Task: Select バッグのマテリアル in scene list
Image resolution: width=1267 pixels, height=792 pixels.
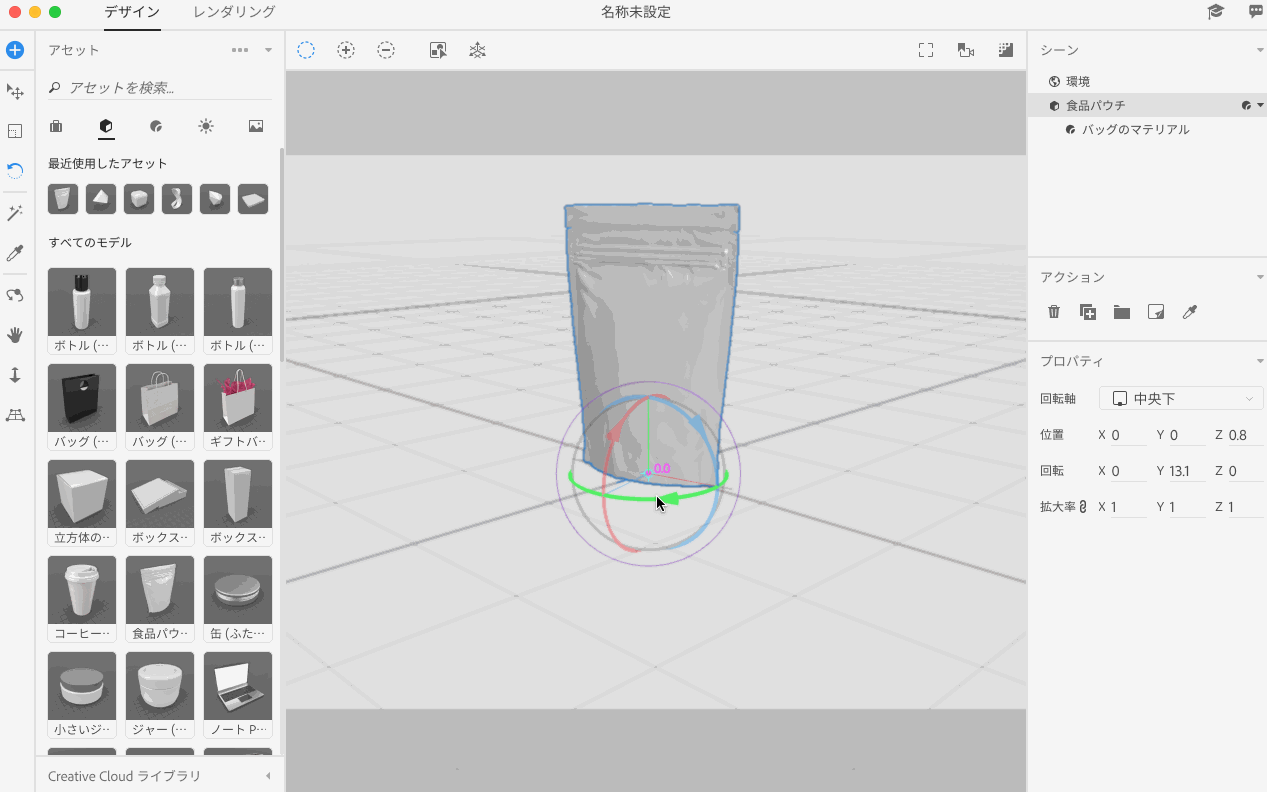Action: (x=1135, y=130)
